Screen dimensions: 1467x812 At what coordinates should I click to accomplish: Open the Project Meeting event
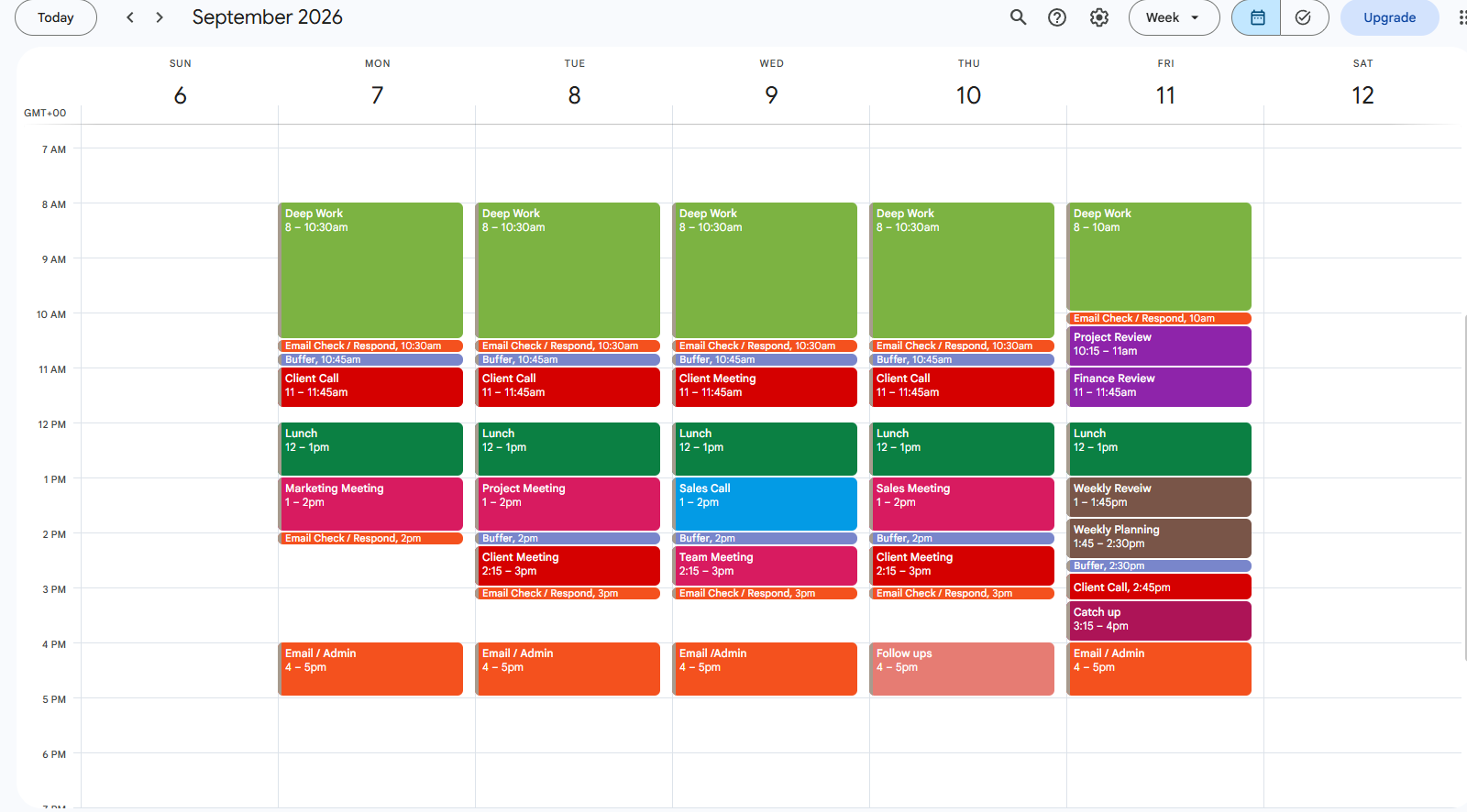point(568,503)
